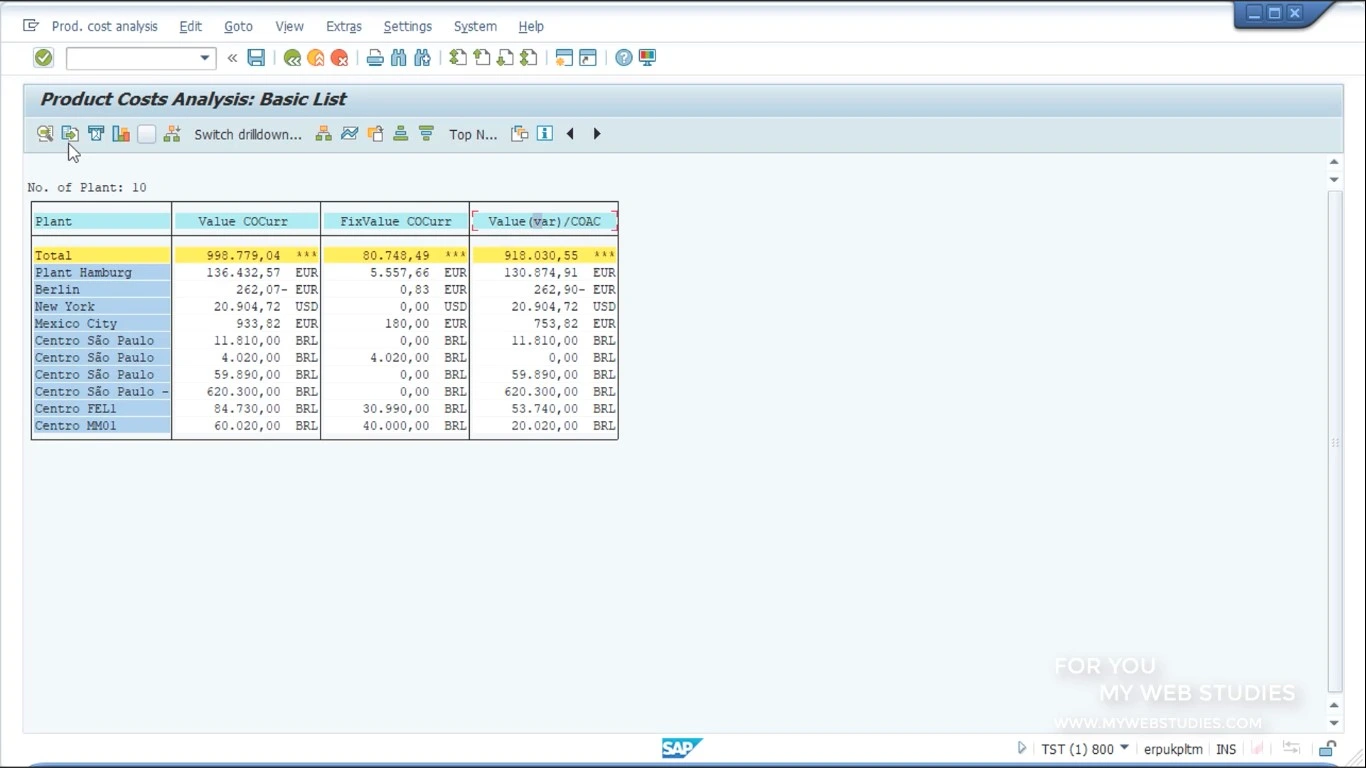
Task: Click the export folder icon
Action: [x=375, y=134]
